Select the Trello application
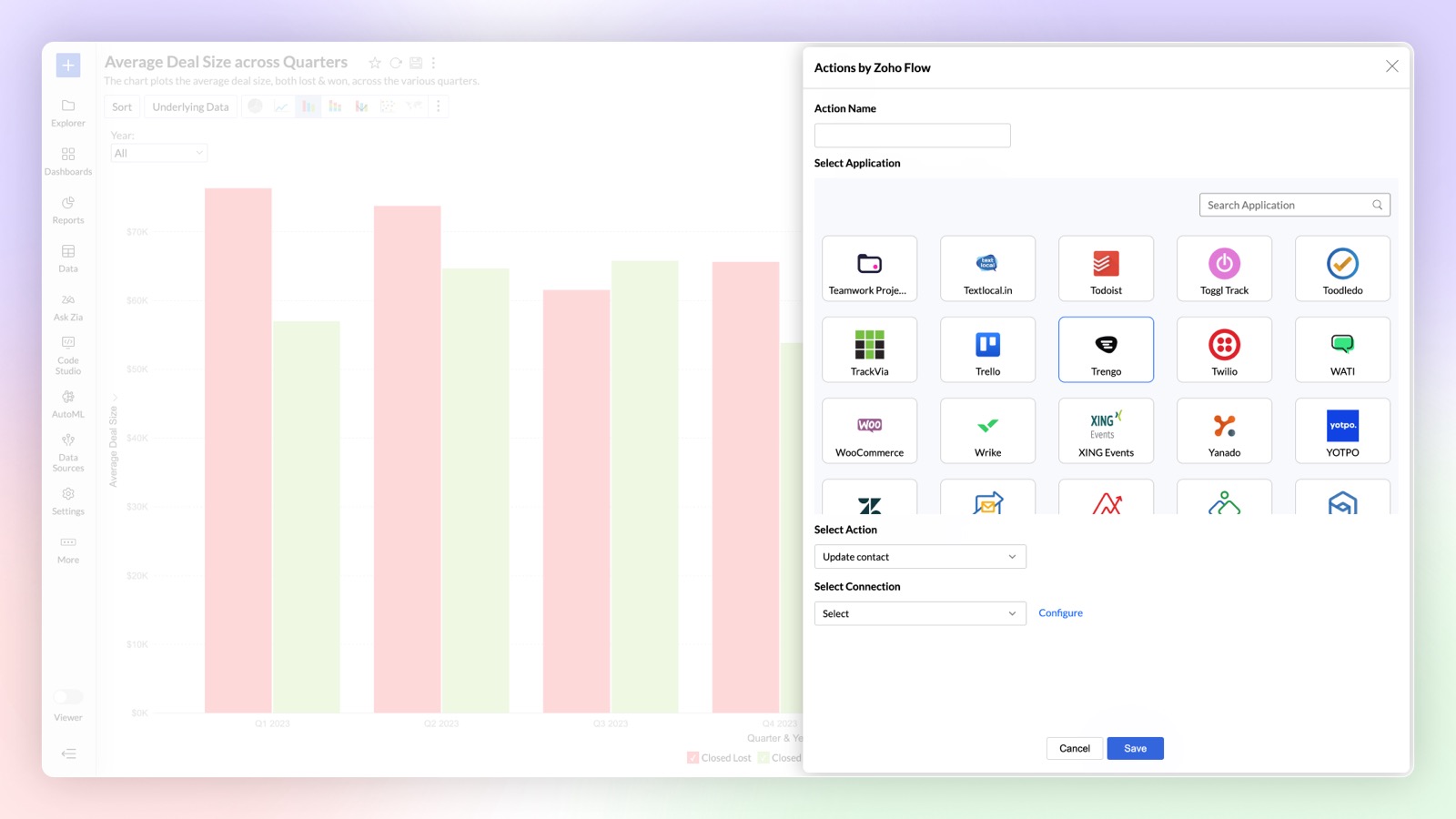Image resolution: width=1456 pixels, height=819 pixels. tap(987, 349)
